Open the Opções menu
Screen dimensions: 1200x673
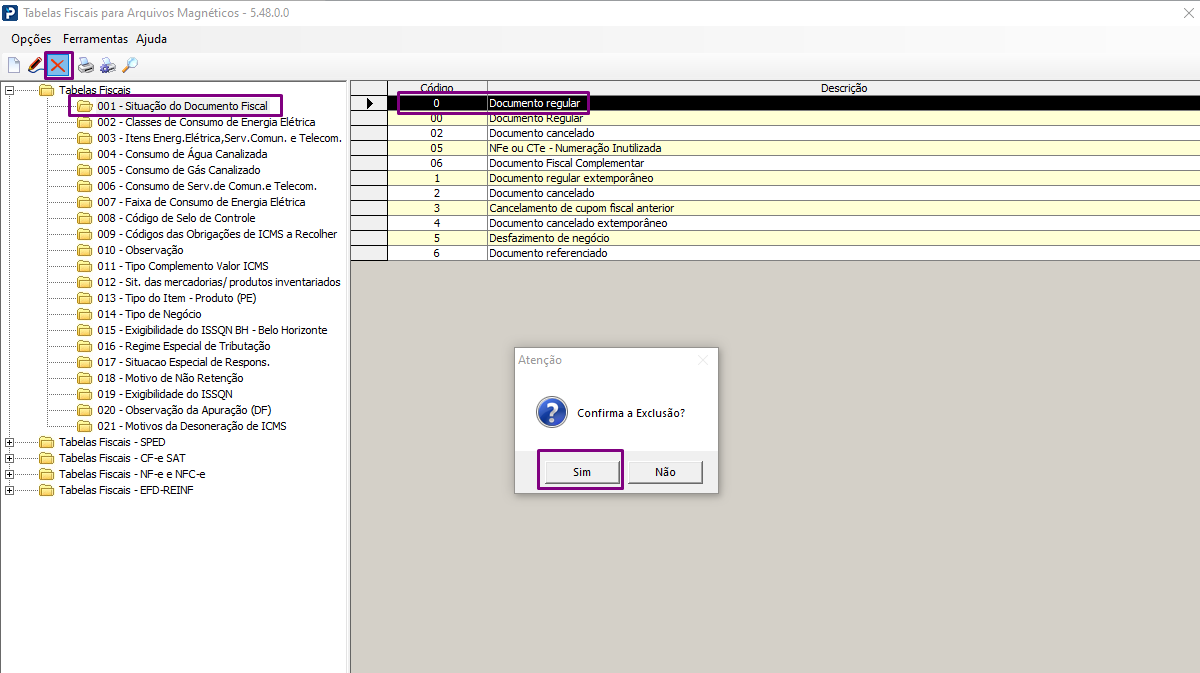tap(31, 39)
